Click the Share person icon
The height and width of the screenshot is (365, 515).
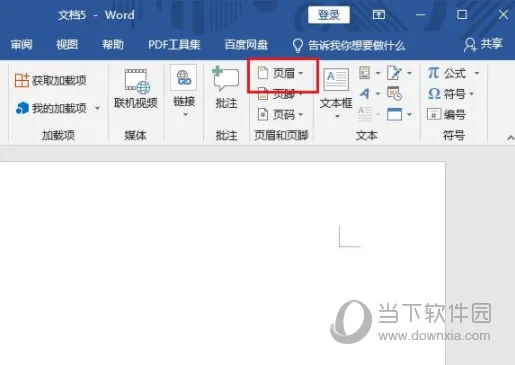pyautogui.click(x=470, y=45)
